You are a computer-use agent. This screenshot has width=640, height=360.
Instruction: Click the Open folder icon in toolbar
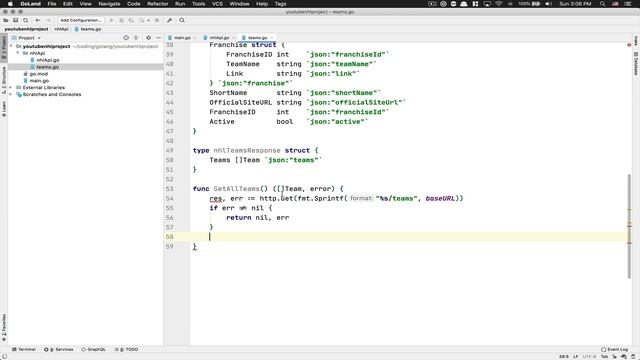(6, 20)
